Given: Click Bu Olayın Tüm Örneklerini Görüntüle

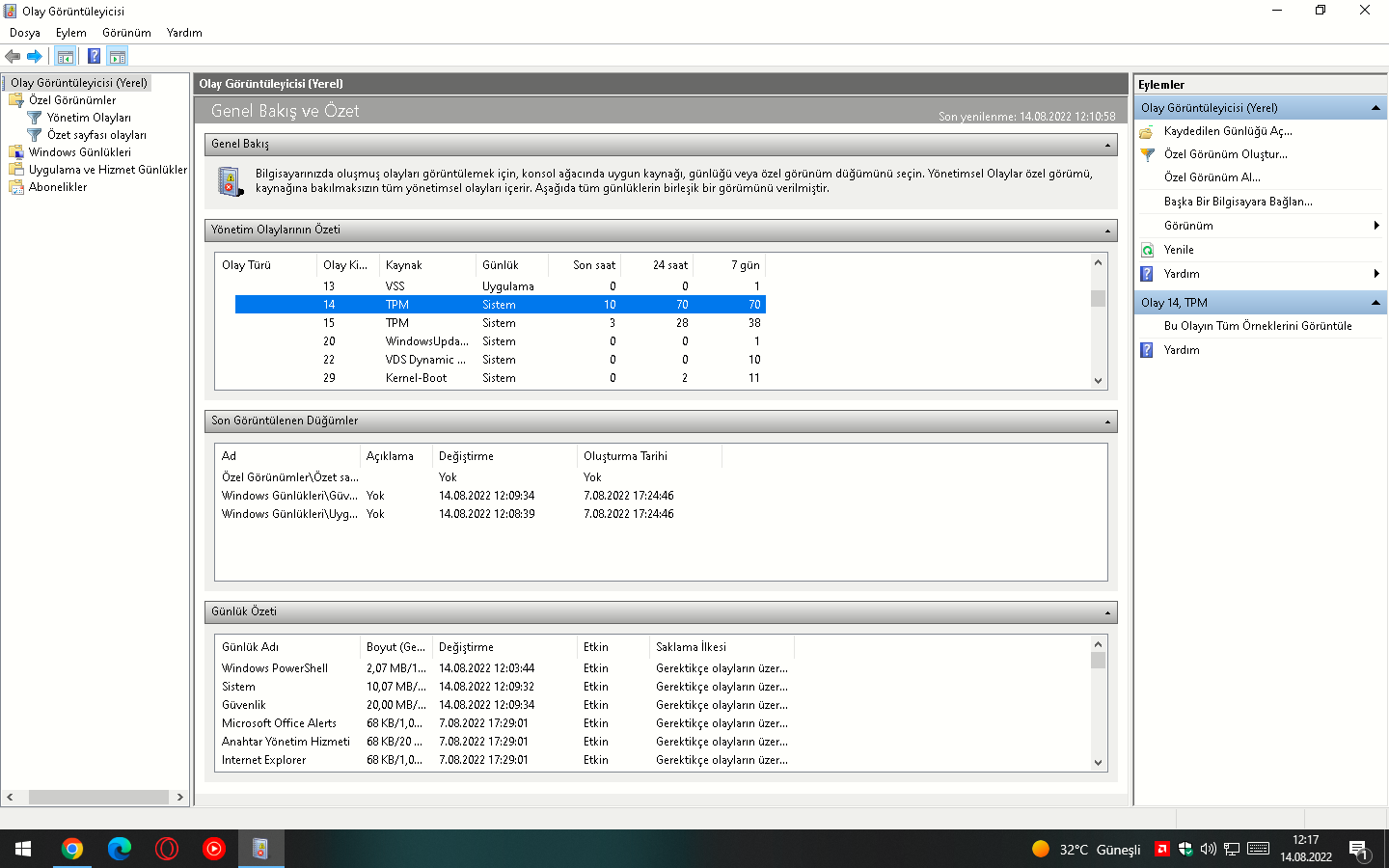Looking at the screenshot, I should click(1258, 326).
